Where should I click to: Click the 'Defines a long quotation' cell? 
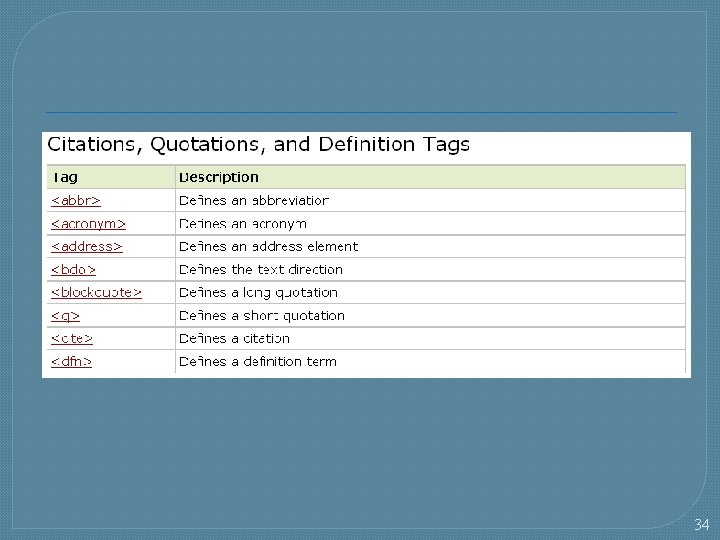(258, 292)
